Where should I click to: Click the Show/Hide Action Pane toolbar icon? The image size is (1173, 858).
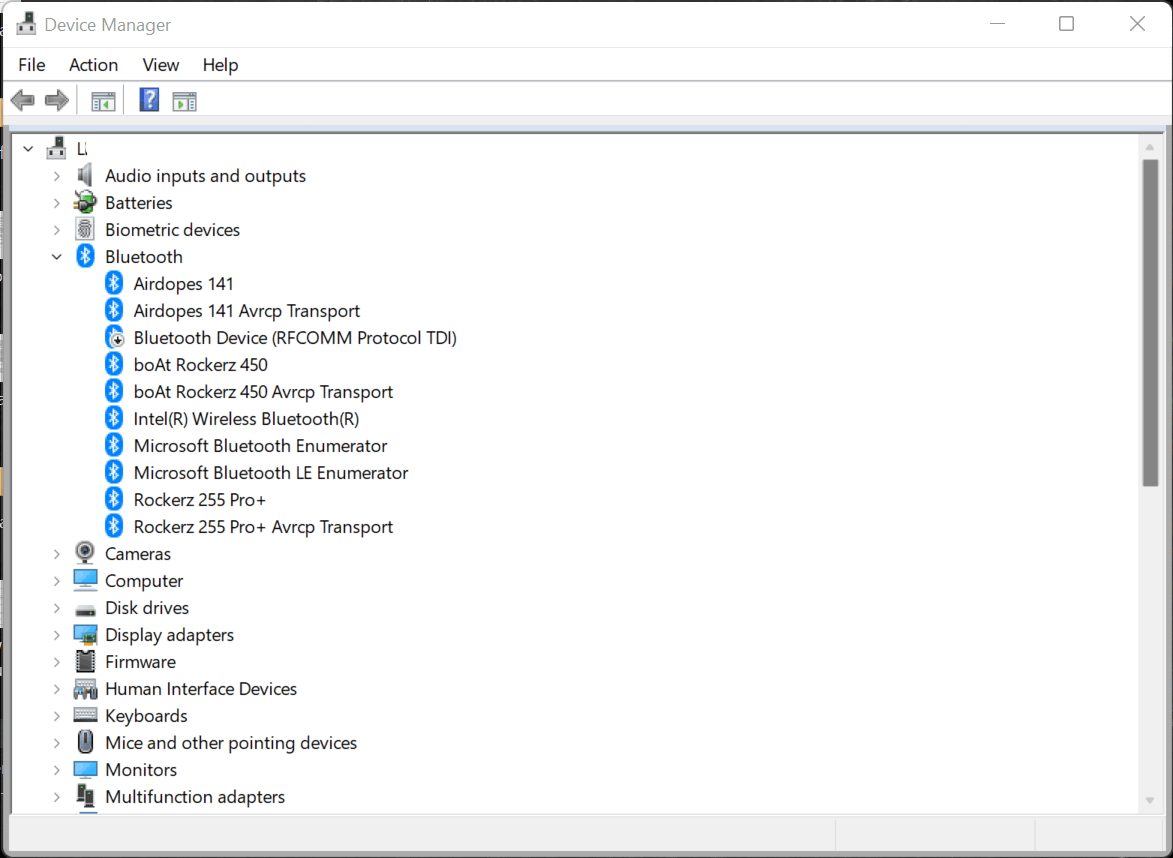click(184, 101)
